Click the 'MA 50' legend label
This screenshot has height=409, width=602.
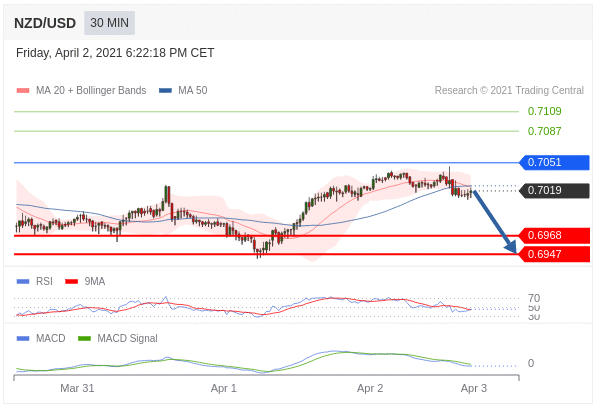[x=193, y=90]
